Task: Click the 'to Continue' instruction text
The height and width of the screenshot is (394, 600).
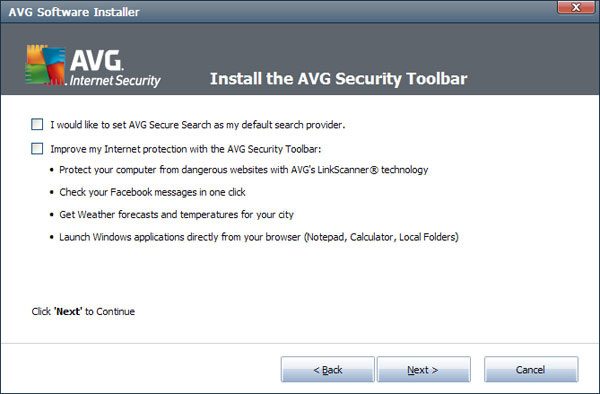Action: [110, 311]
